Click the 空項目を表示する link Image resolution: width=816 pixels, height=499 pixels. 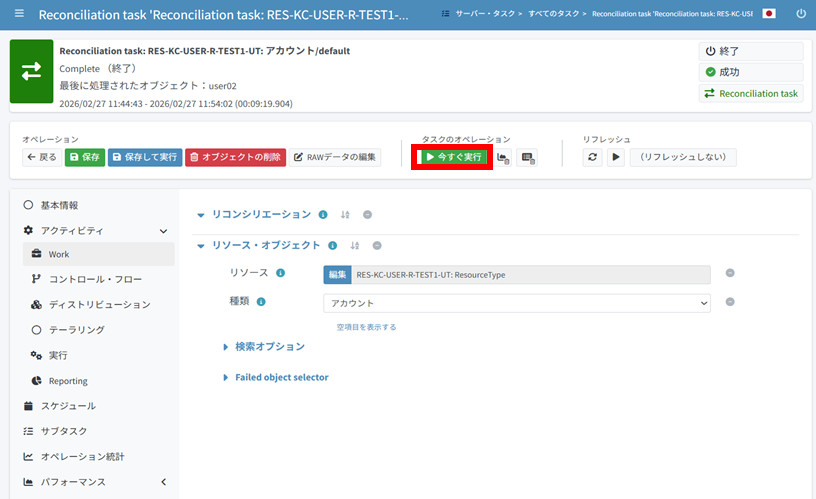coord(366,327)
